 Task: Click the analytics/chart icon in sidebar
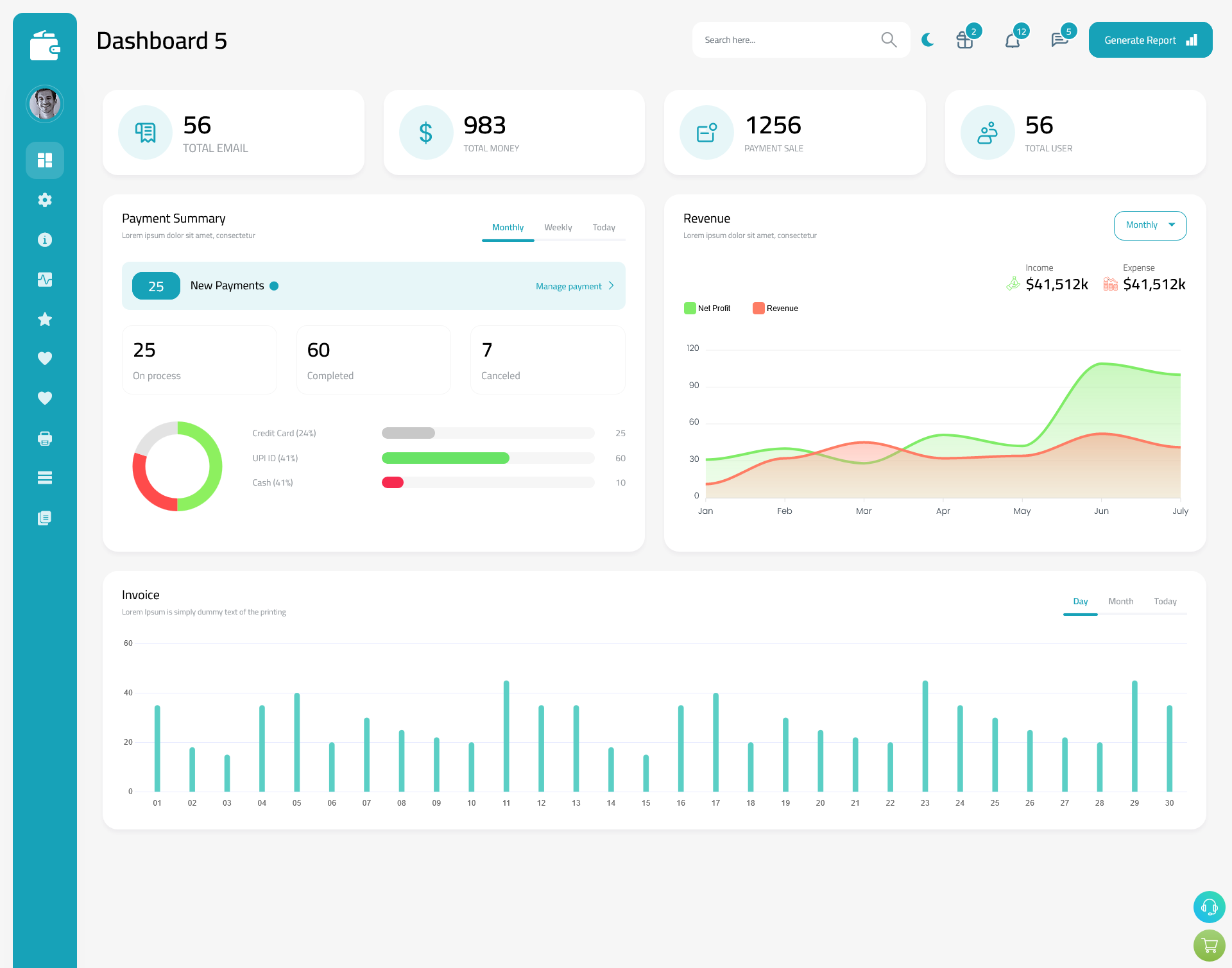45,278
